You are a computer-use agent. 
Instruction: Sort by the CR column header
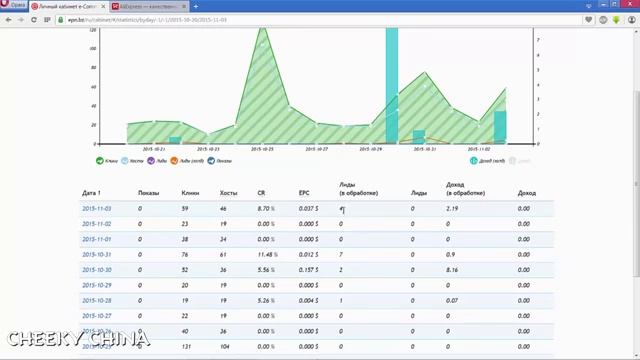pyautogui.click(x=261, y=193)
